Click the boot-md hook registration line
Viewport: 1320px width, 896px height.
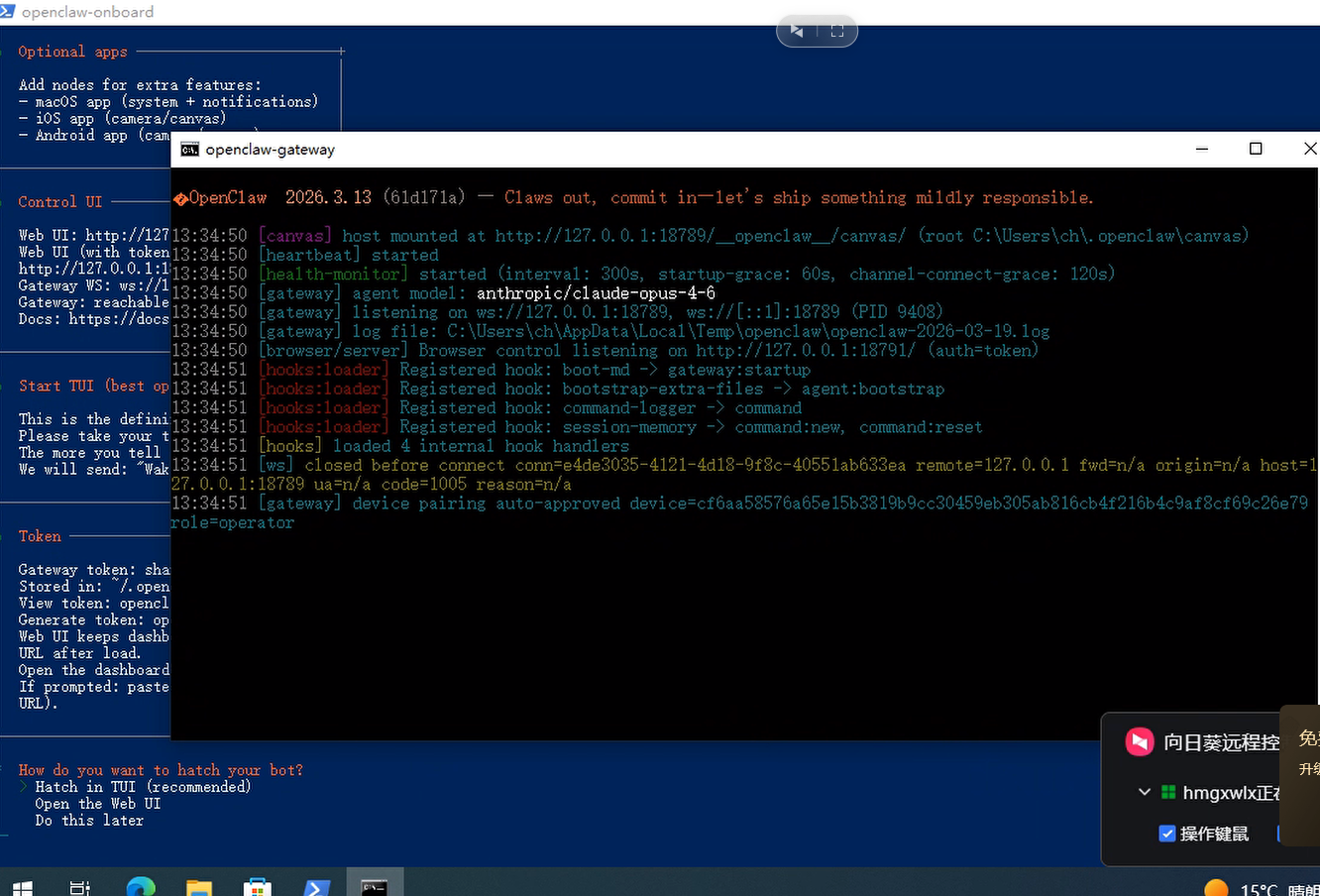pos(492,370)
